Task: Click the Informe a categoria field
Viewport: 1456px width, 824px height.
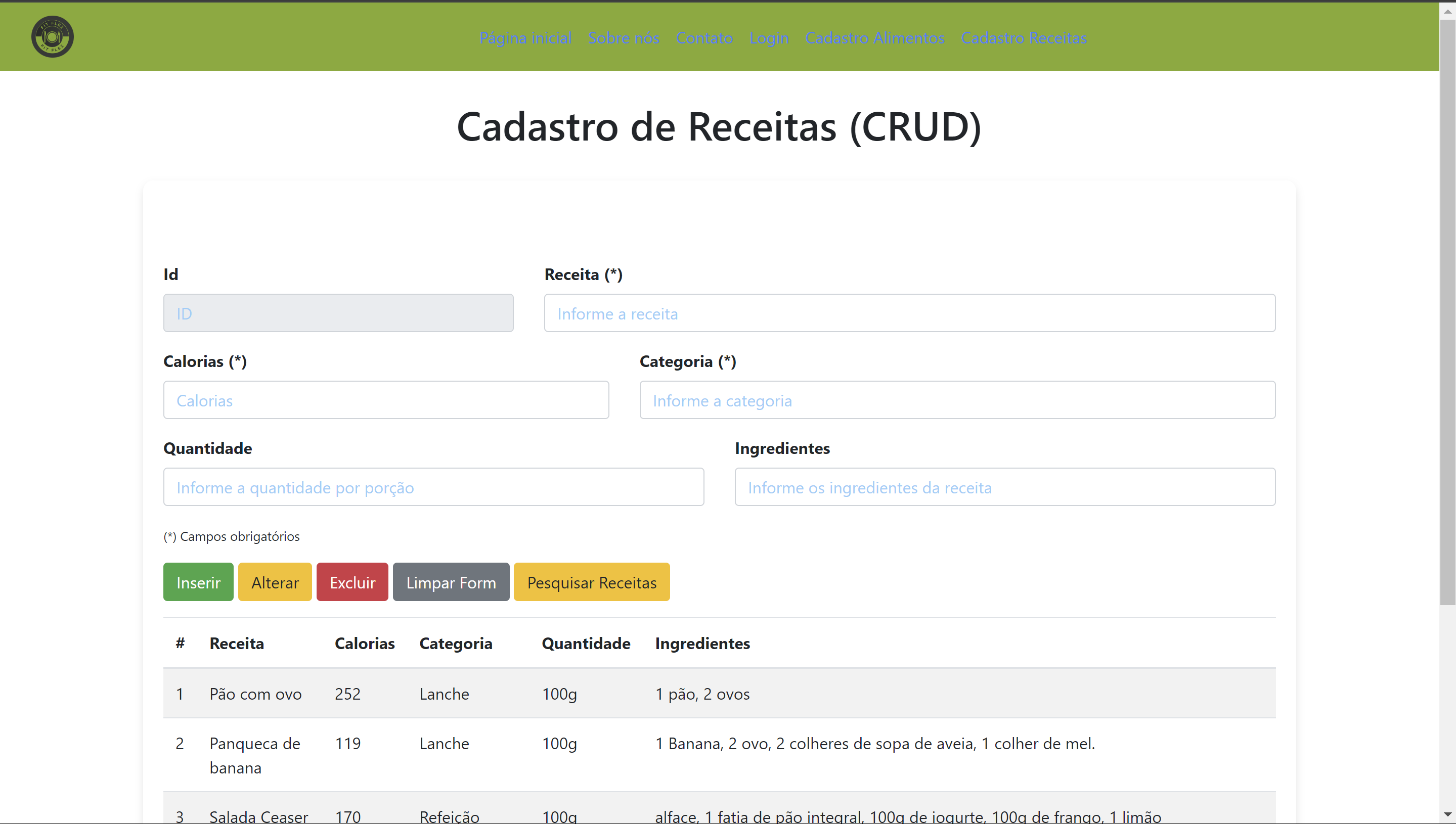Action: [x=957, y=399]
